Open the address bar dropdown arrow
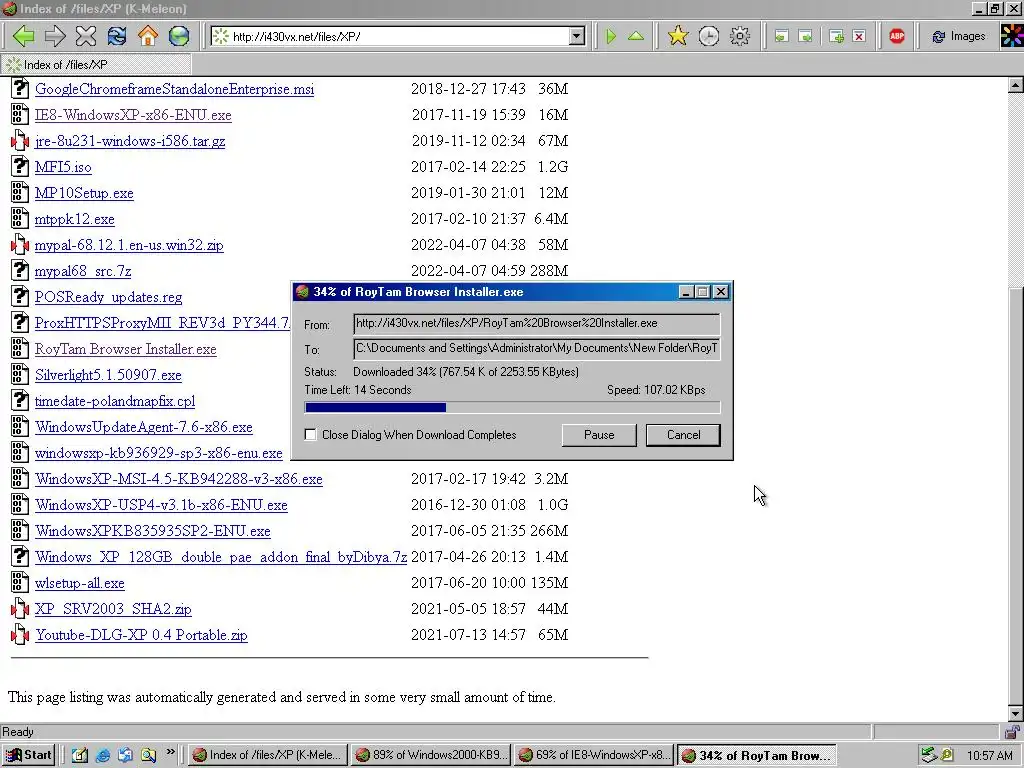The image size is (1024, 768). [577, 36]
